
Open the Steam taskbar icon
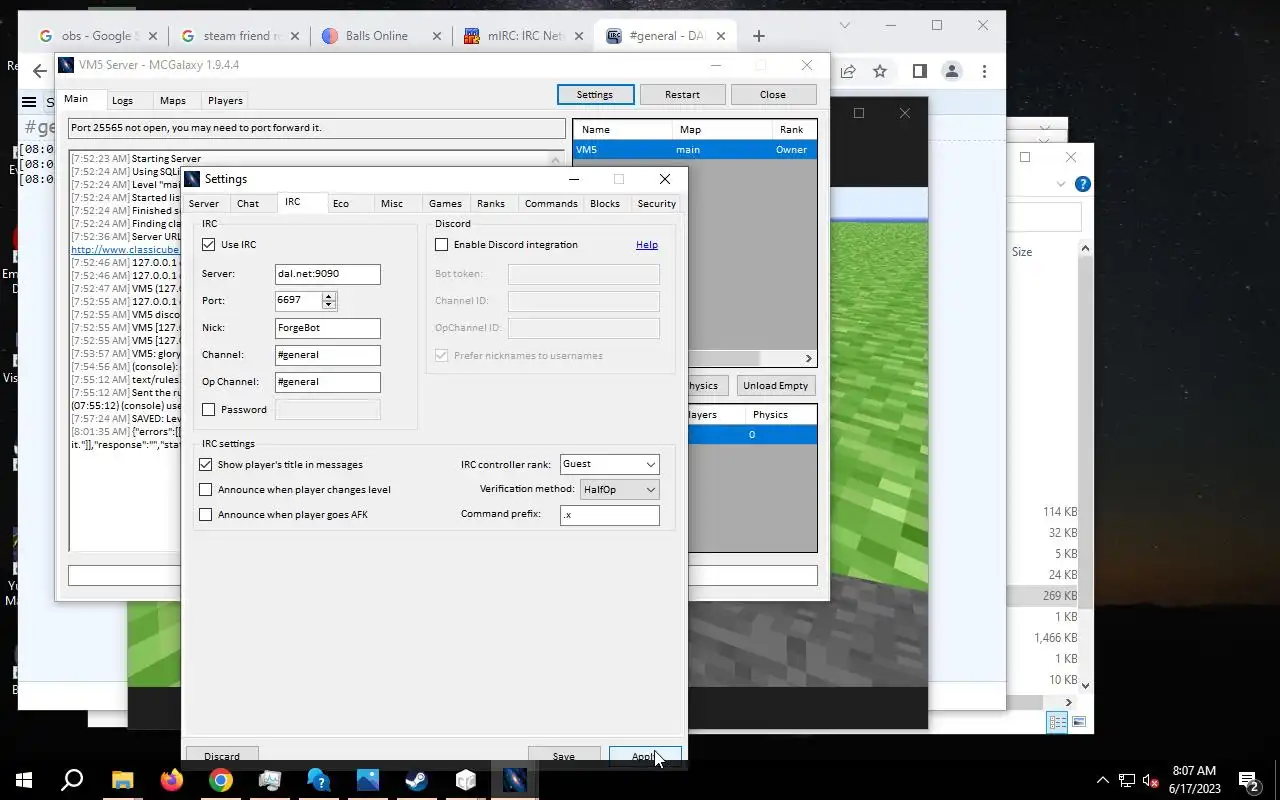coord(416,780)
